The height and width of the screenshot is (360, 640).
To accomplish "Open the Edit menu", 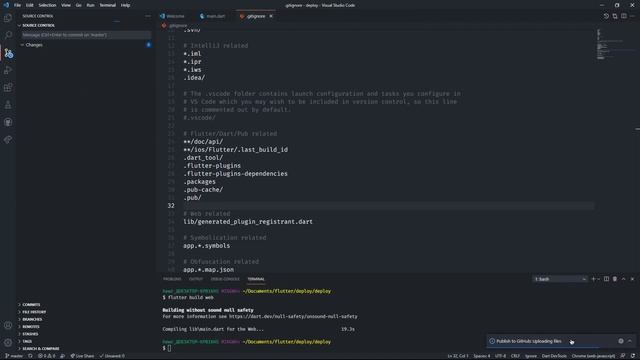I will point(30,5).
